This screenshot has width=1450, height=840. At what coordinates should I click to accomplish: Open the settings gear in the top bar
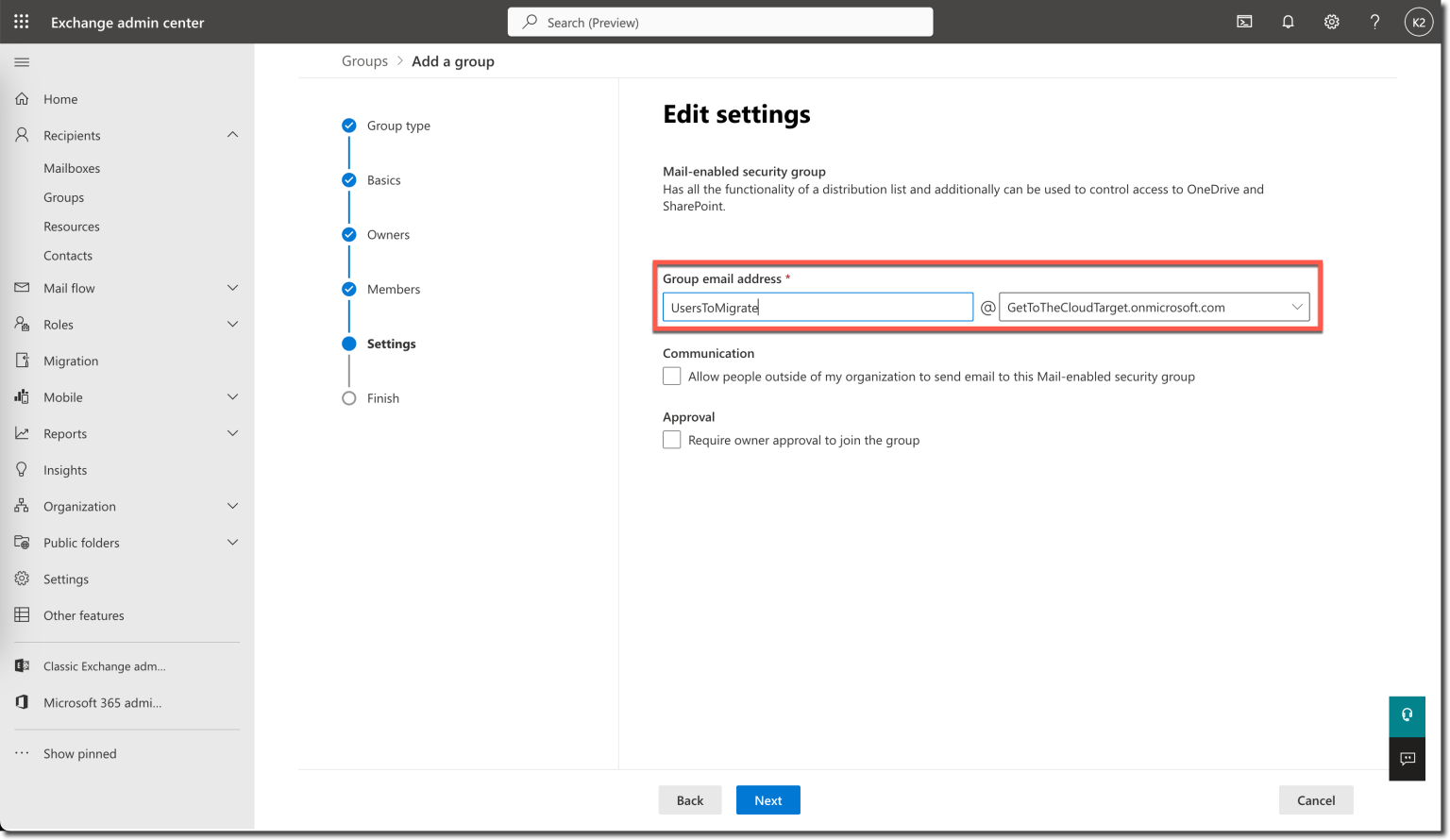coord(1331,21)
